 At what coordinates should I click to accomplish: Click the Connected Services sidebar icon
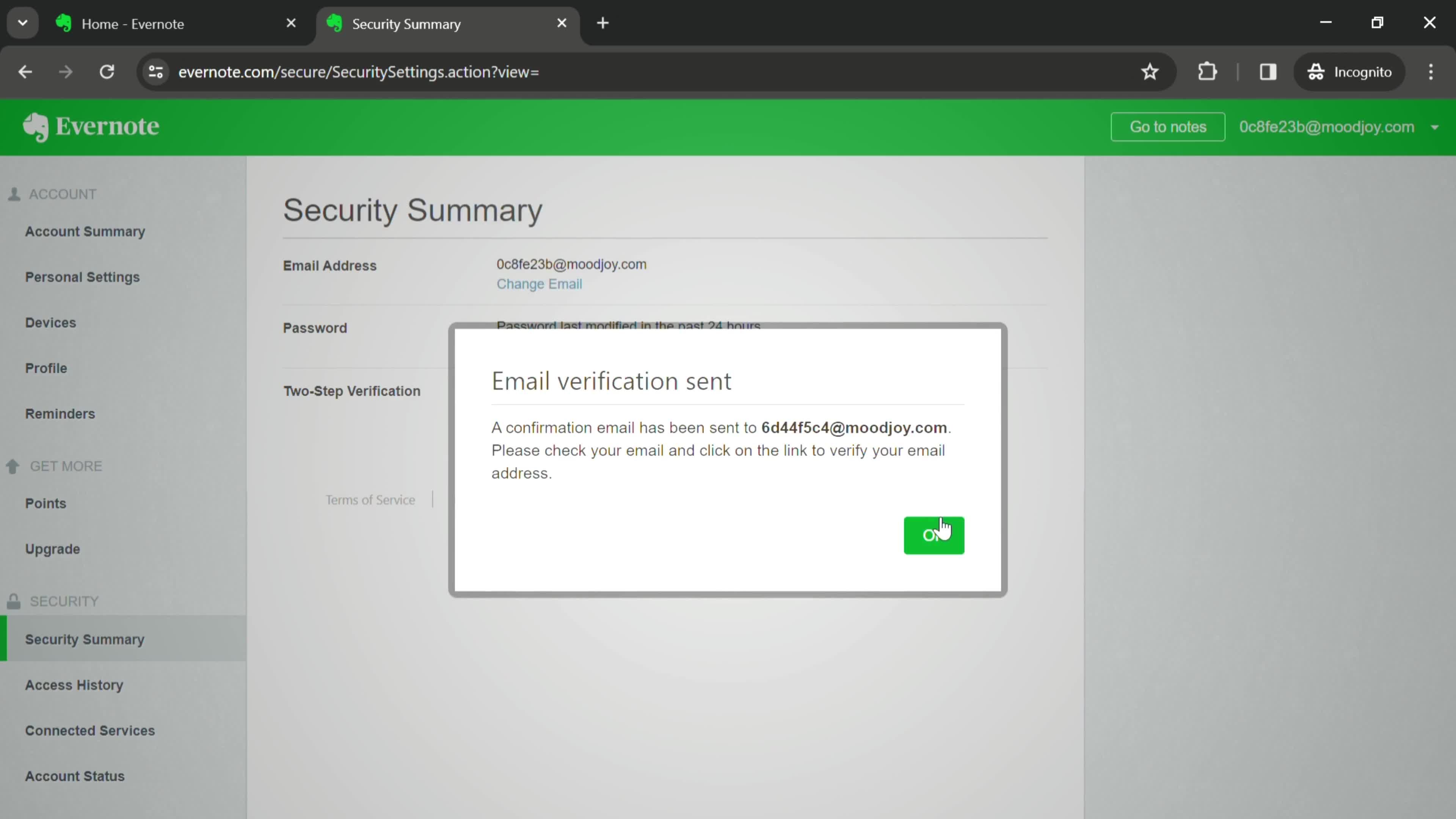point(90,730)
